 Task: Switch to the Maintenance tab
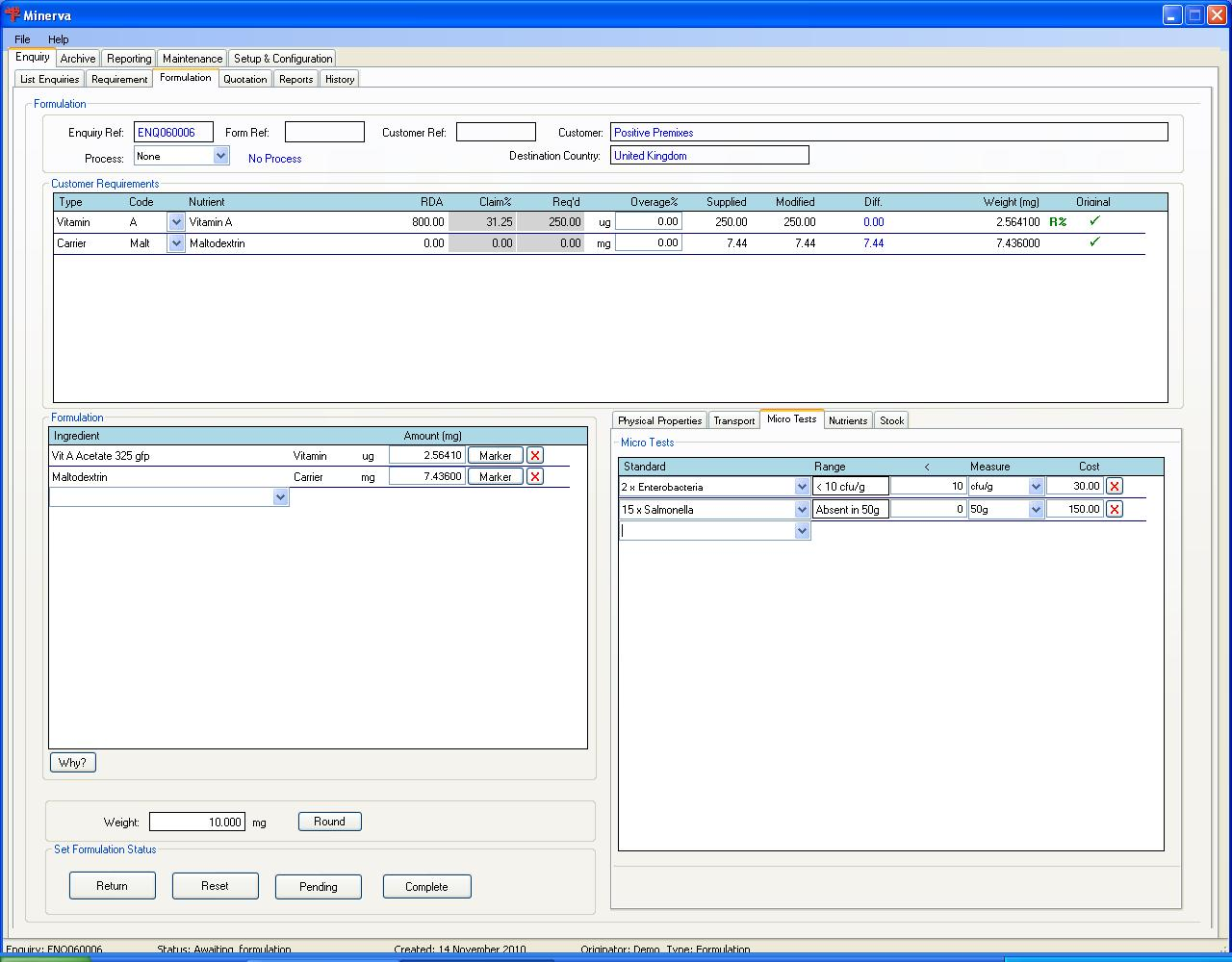192,59
